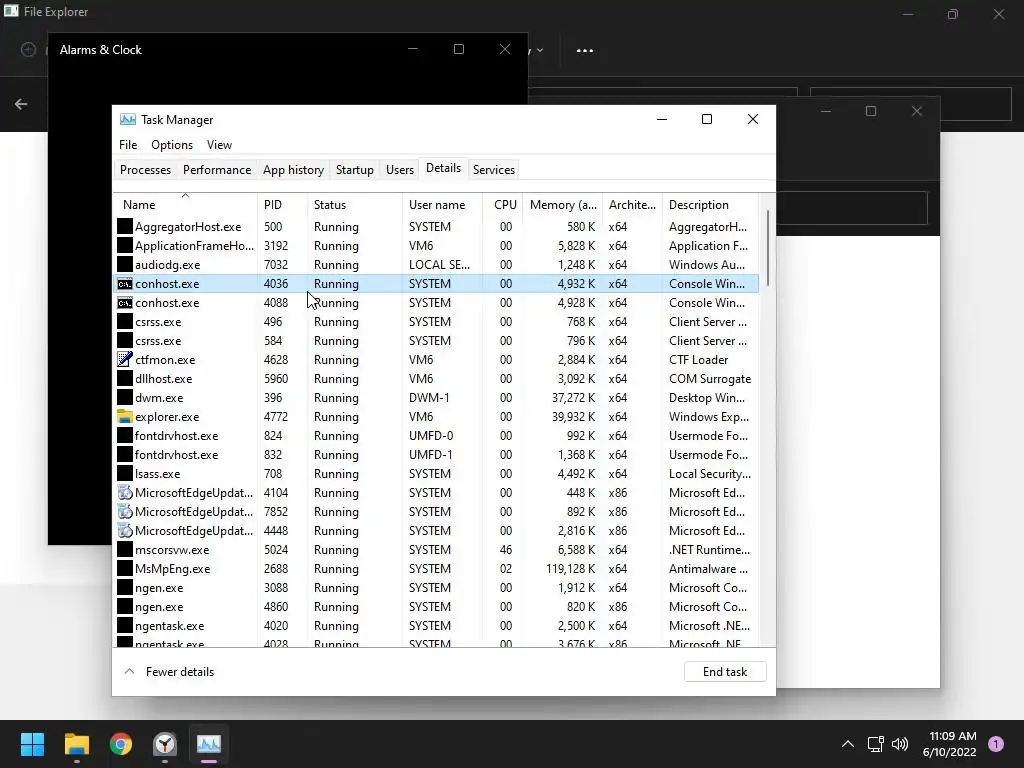Viewport: 1024px width, 768px height.
Task: Open the Options menu in Task Manager
Action: pyautogui.click(x=172, y=145)
